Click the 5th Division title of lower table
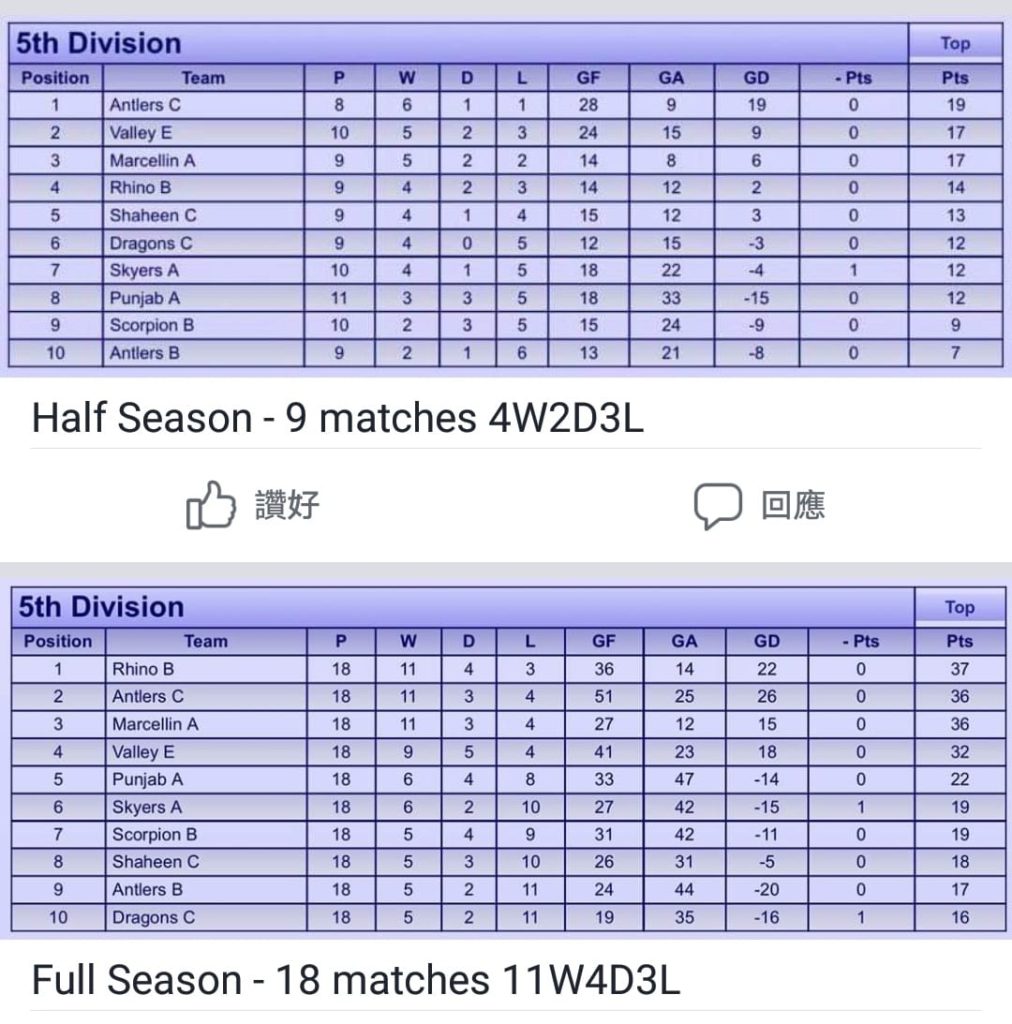The width and height of the screenshot is (1012, 1024). 101,607
